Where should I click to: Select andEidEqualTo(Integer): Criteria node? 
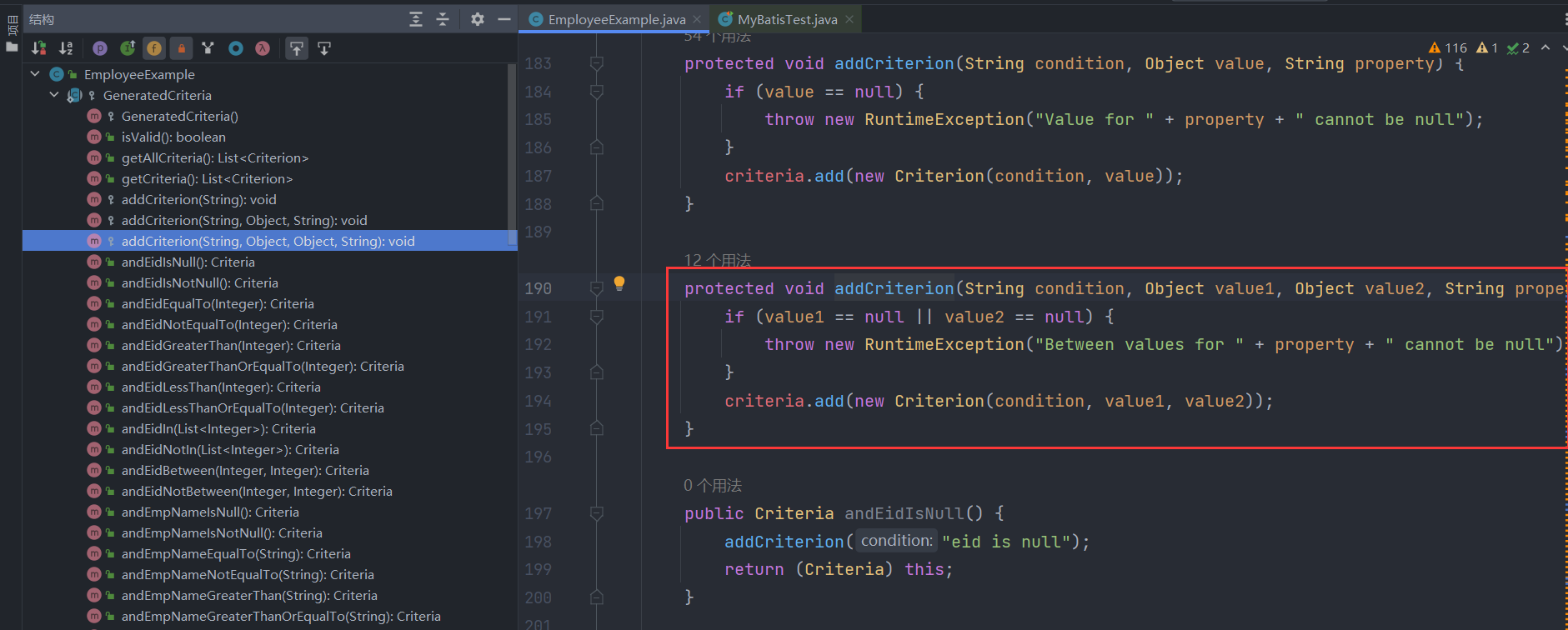click(x=218, y=303)
